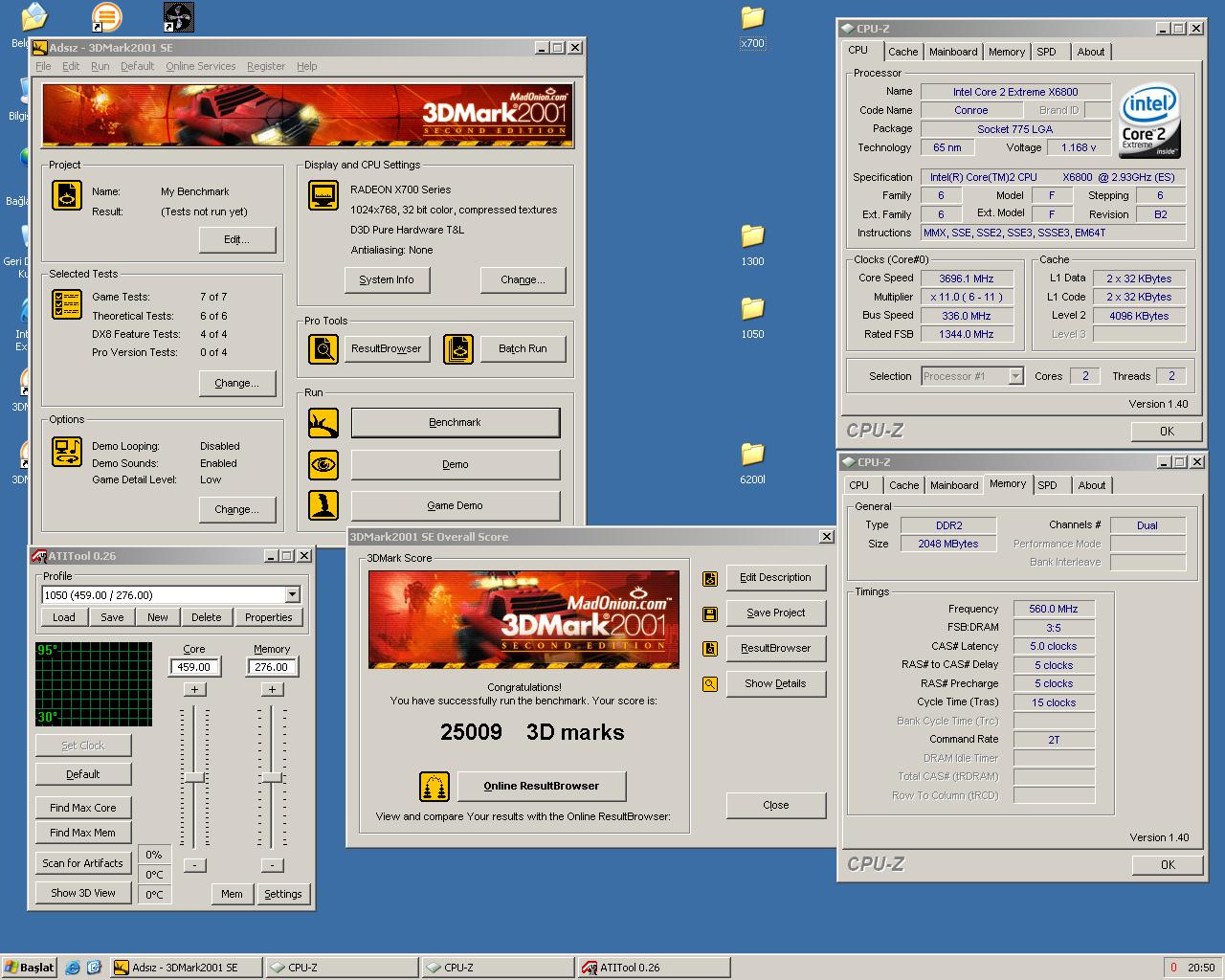Click the ResultBrowser magnifier icon in Pro Tools
Screen dimensions: 1225x980
(323, 349)
